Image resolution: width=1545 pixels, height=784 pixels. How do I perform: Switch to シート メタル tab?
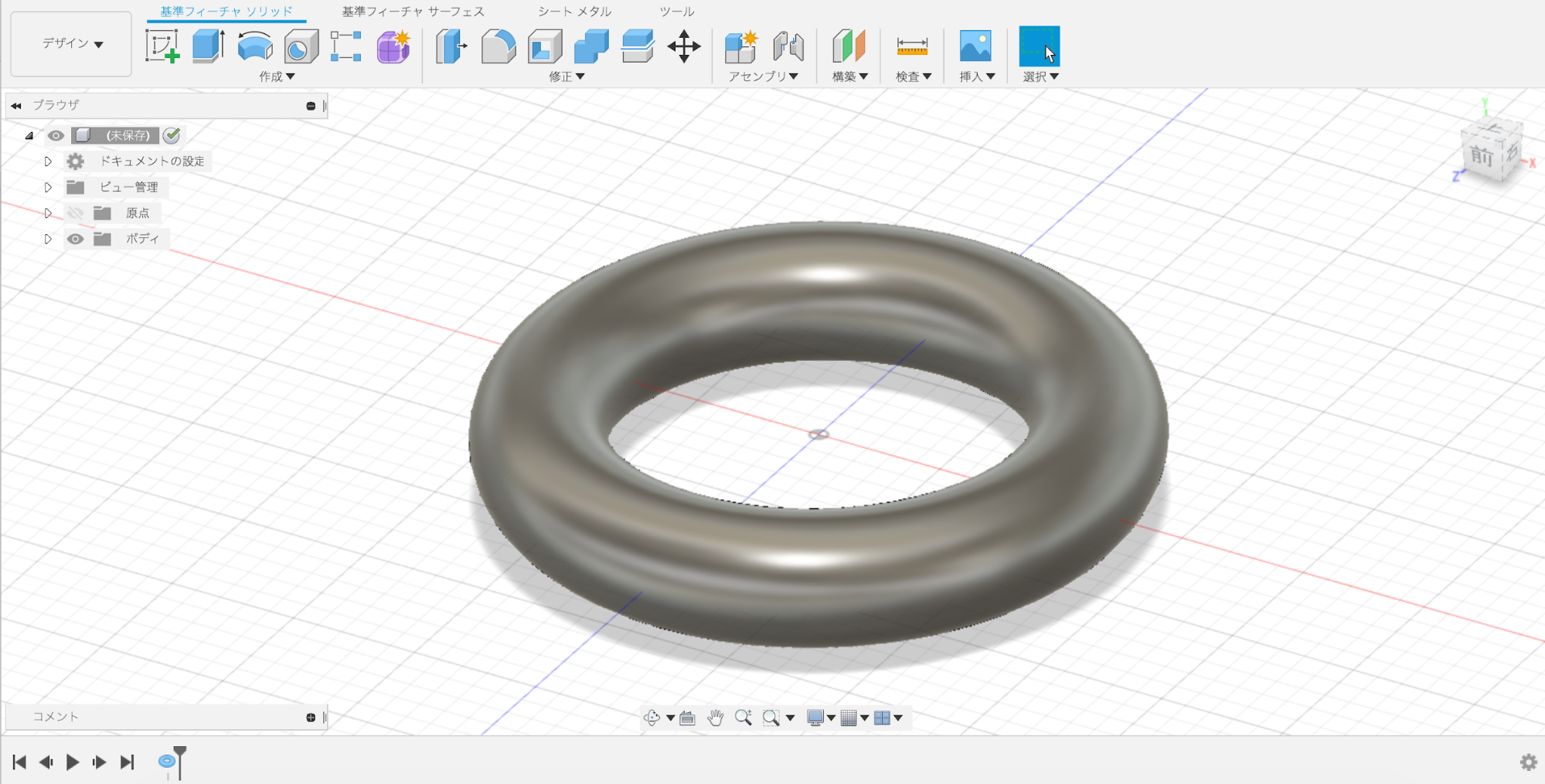[574, 12]
